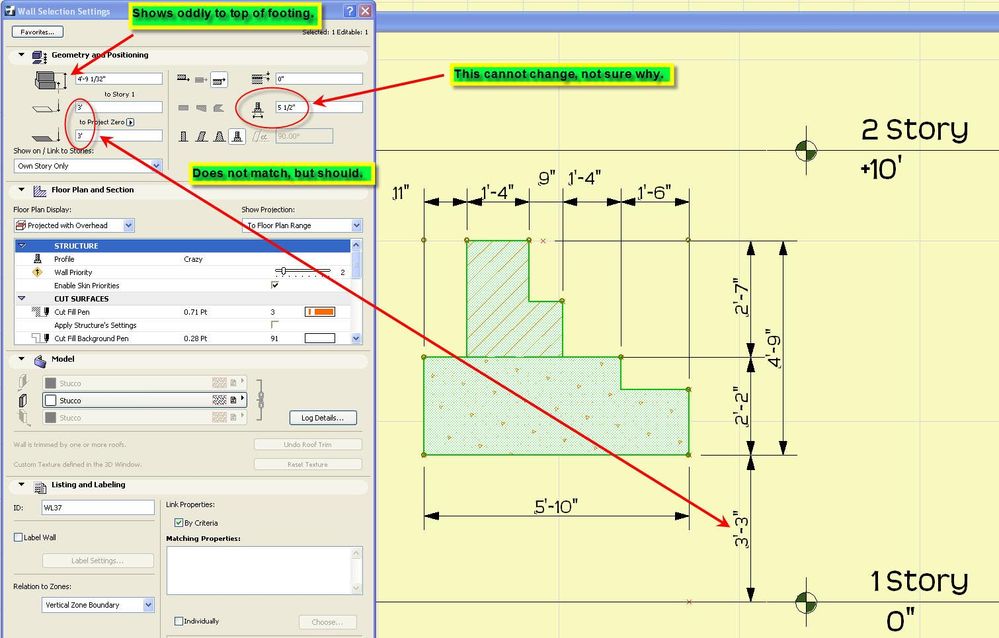The width and height of the screenshot is (999, 638).
Task: Toggle the material link chain icon
Action: pyautogui.click(x=259, y=400)
